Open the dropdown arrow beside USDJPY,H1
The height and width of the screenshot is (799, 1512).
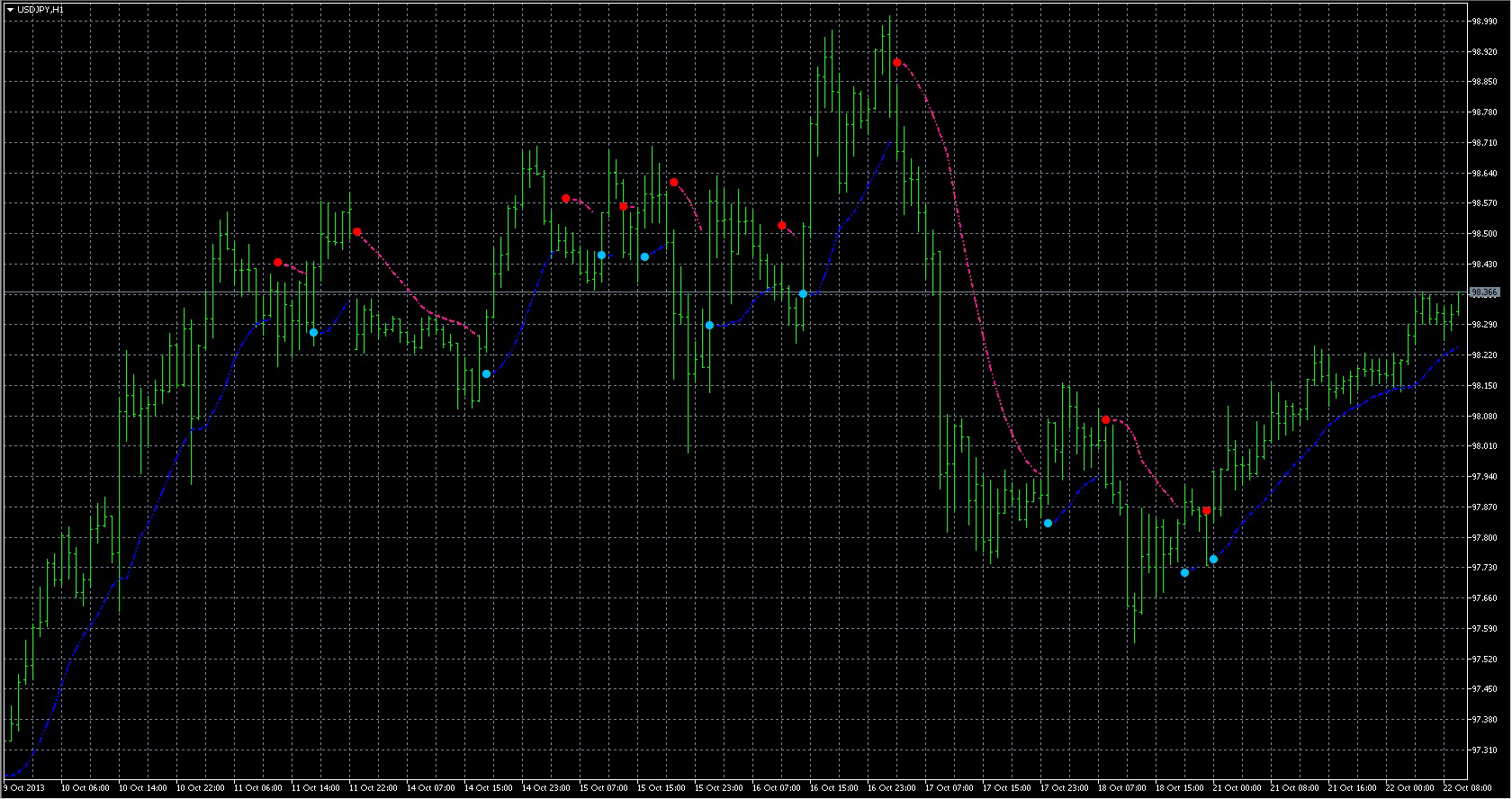(9, 9)
